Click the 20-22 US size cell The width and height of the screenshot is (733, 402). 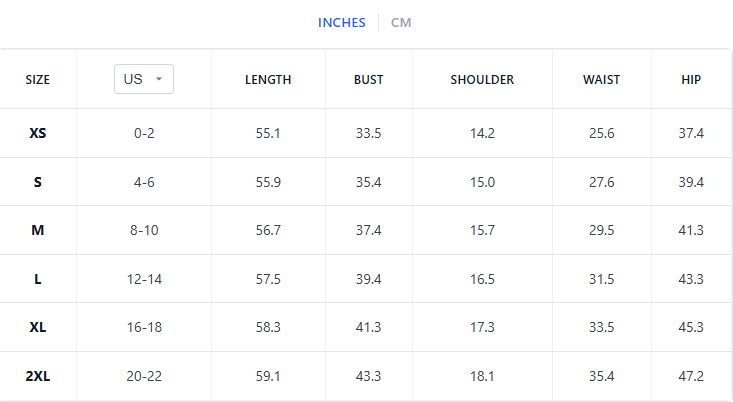pyautogui.click(x=144, y=376)
